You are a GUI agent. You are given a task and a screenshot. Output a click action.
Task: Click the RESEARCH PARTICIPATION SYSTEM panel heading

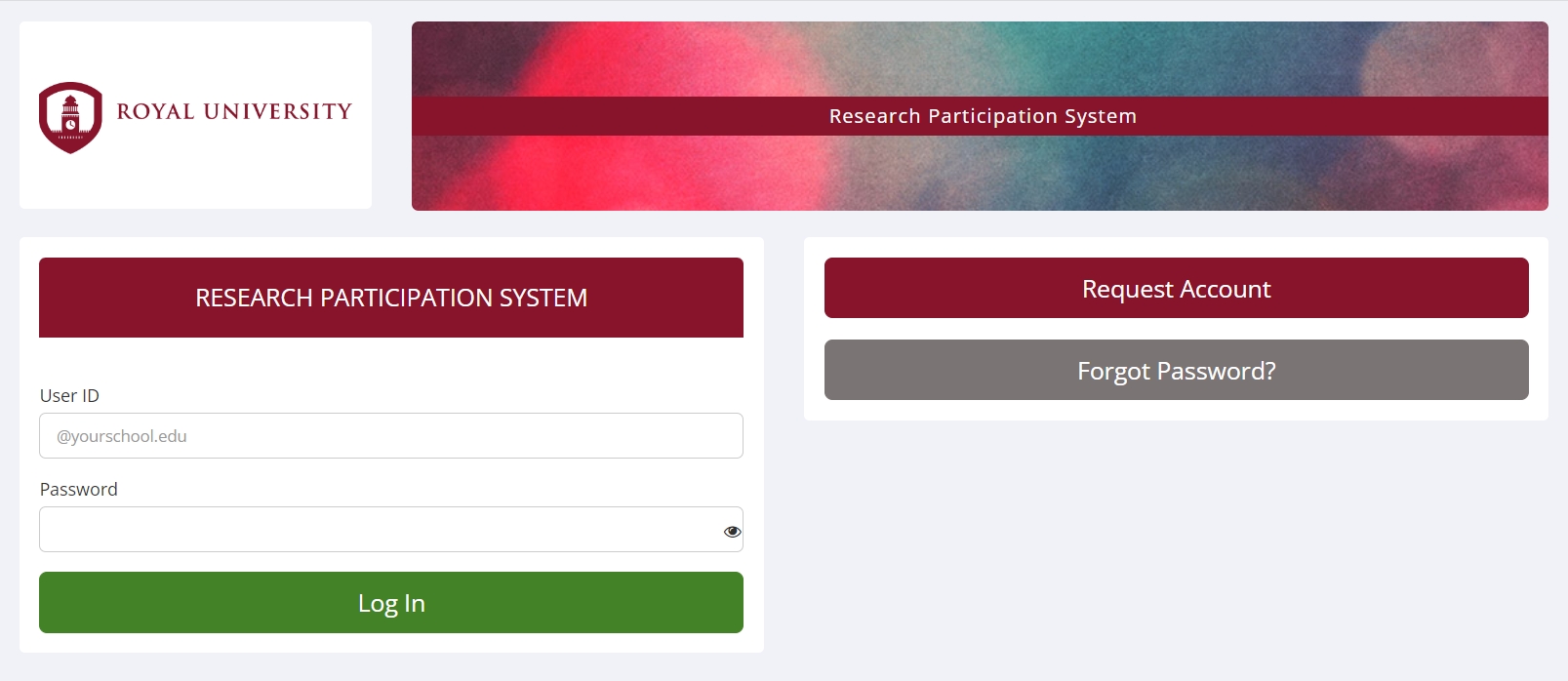[x=391, y=298]
